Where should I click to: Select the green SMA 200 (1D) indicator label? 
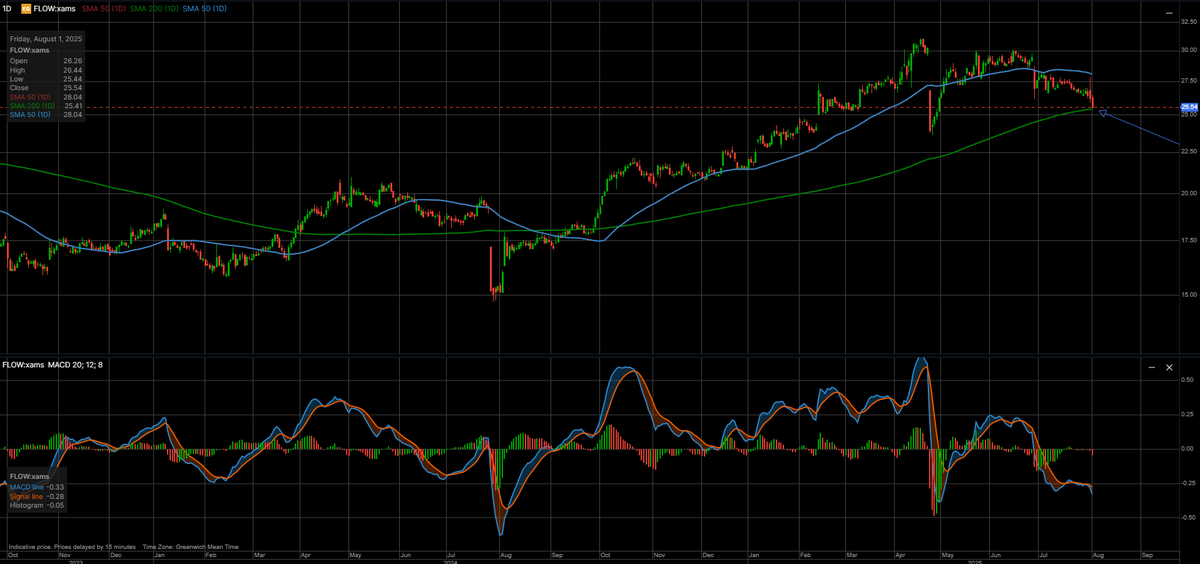(x=155, y=8)
